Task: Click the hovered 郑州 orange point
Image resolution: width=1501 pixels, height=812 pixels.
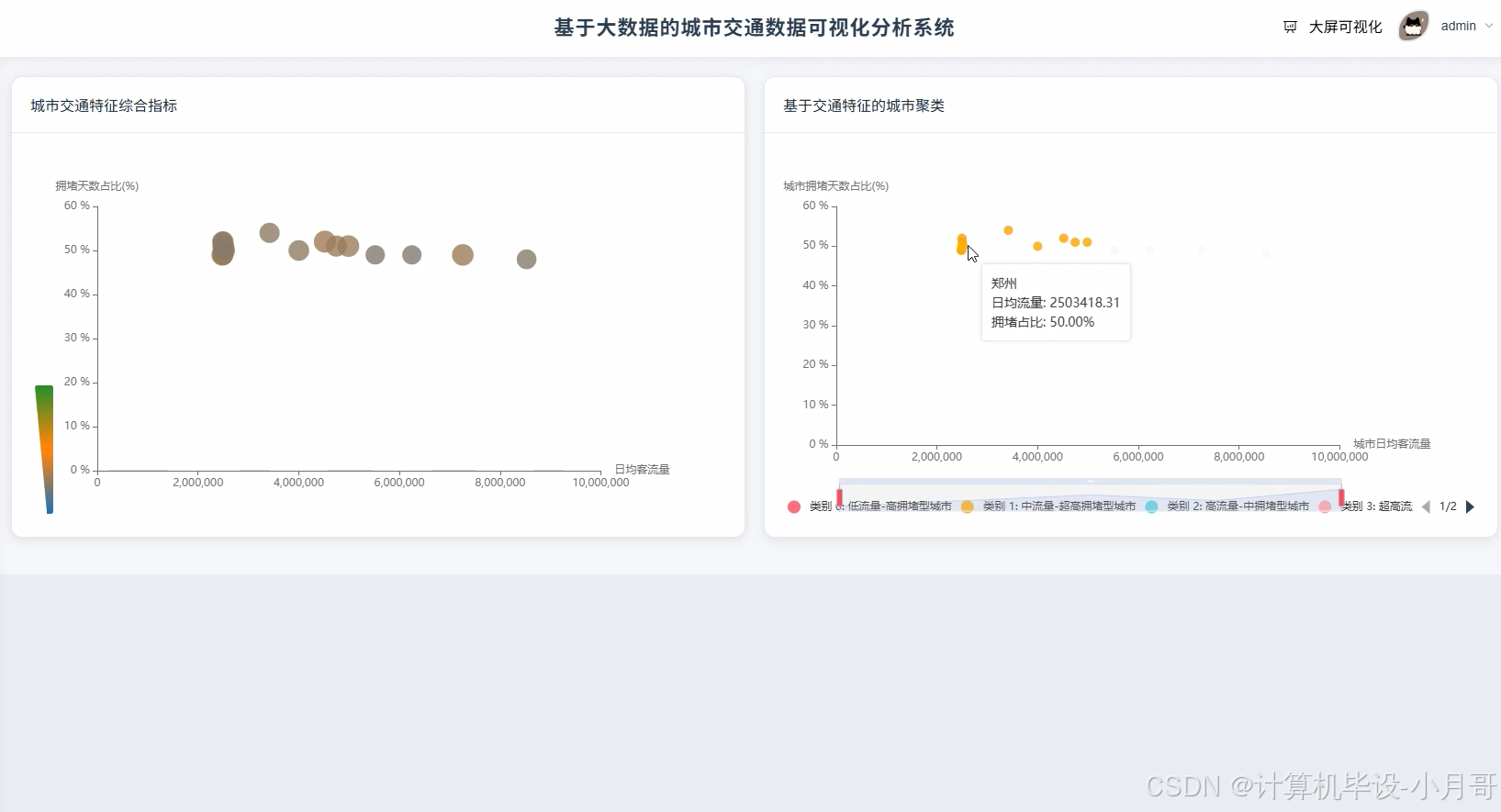Action: pos(961,248)
